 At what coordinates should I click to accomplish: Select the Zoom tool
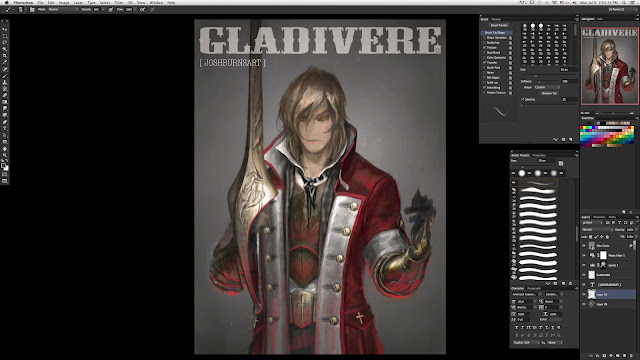coord(4,155)
